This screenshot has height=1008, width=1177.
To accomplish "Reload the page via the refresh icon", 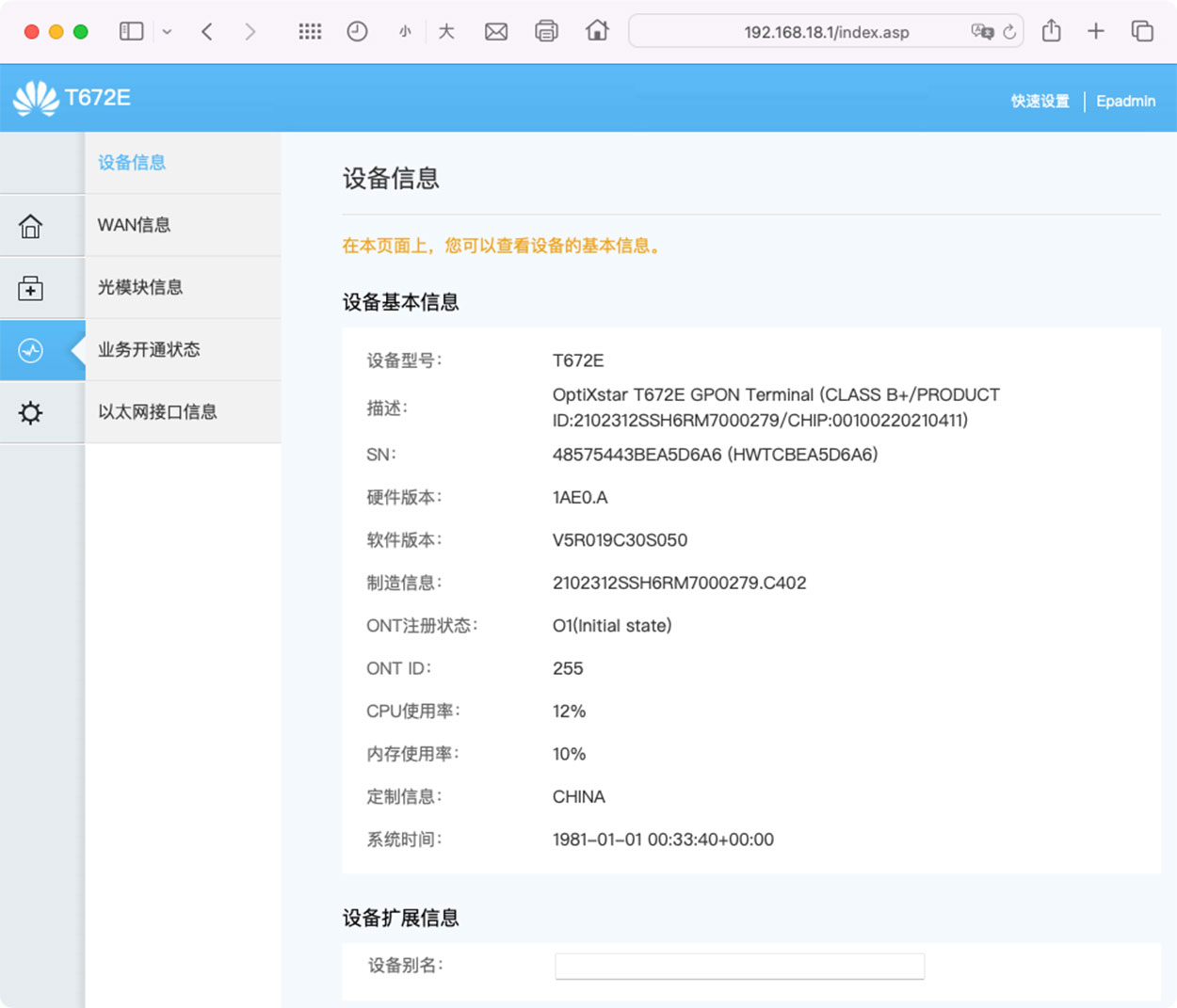I will (1012, 31).
